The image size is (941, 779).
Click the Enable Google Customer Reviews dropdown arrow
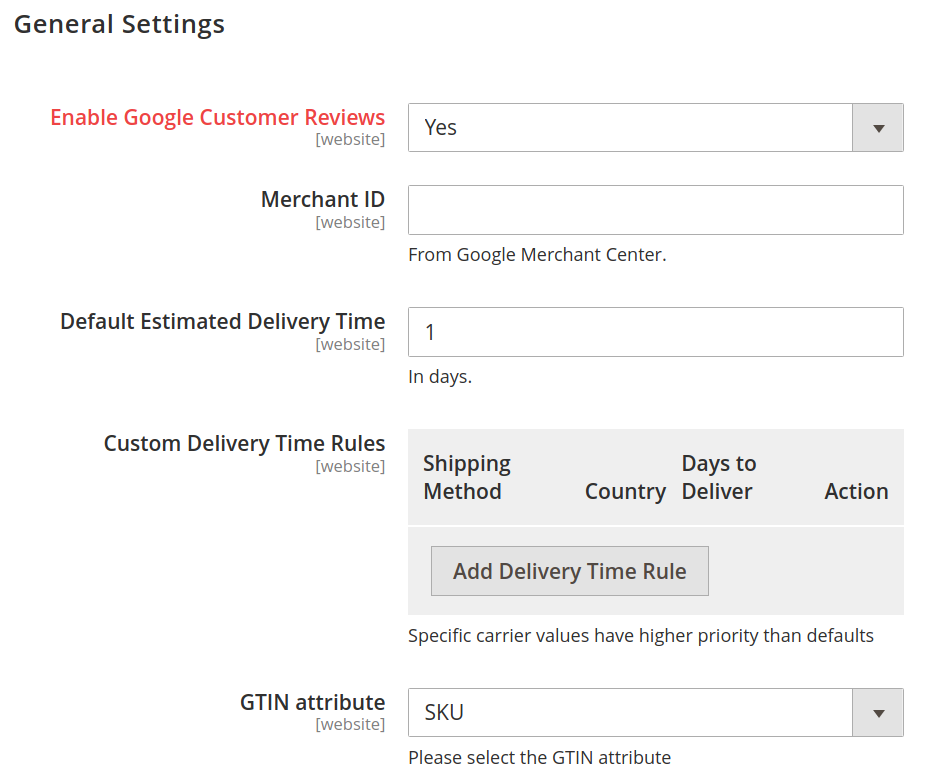878,128
